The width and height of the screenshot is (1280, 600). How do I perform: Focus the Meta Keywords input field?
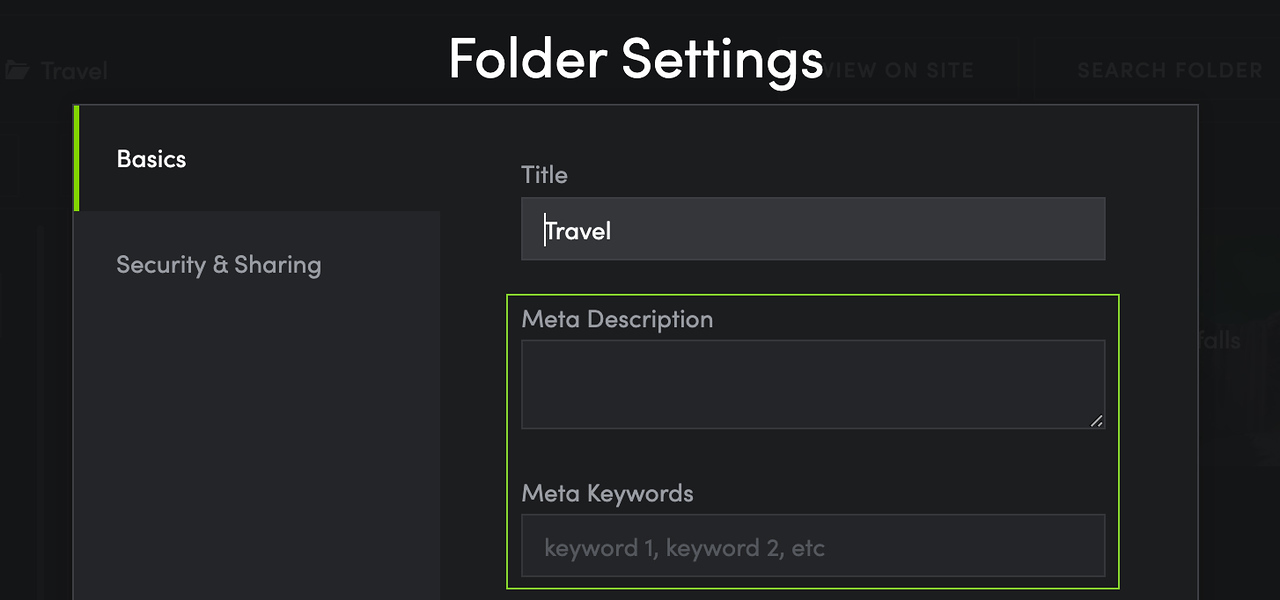(x=813, y=545)
